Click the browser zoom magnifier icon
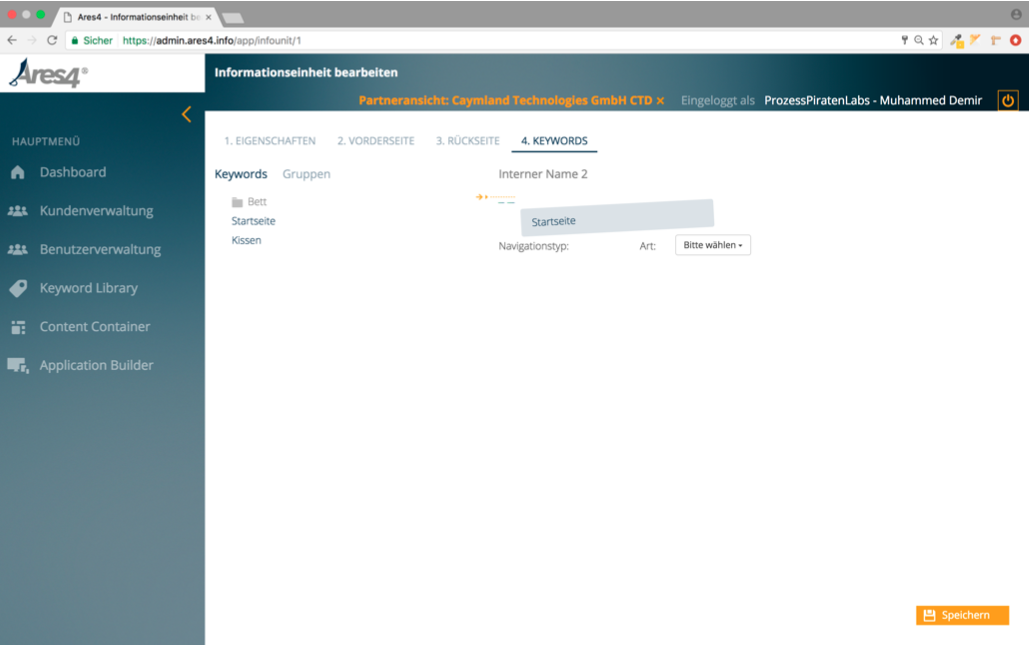The image size is (1031, 648). tap(919, 40)
